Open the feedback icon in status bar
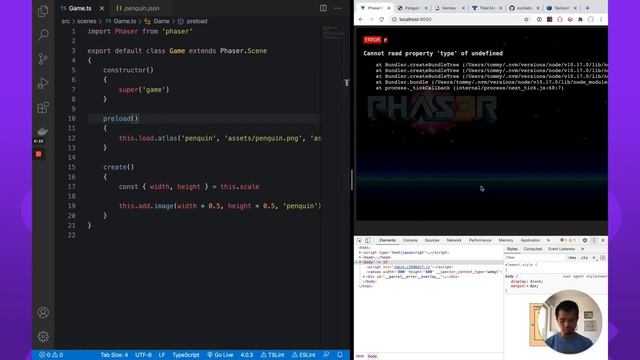Viewport: 640px width, 360px height. pyautogui.click(x=326, y=355)
